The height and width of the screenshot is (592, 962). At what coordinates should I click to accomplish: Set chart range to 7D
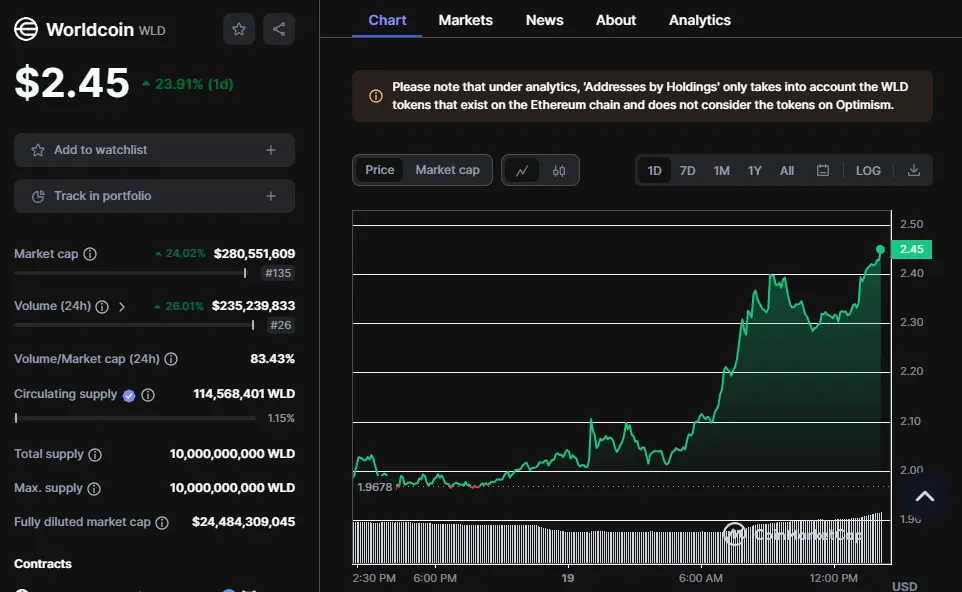[687, 171]
